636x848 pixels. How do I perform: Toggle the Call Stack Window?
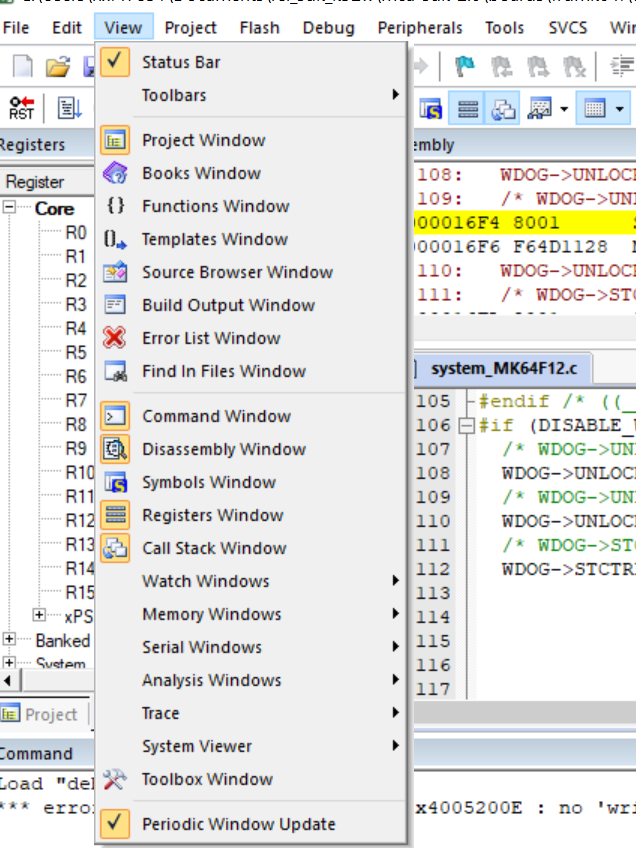tap(214, 548)
